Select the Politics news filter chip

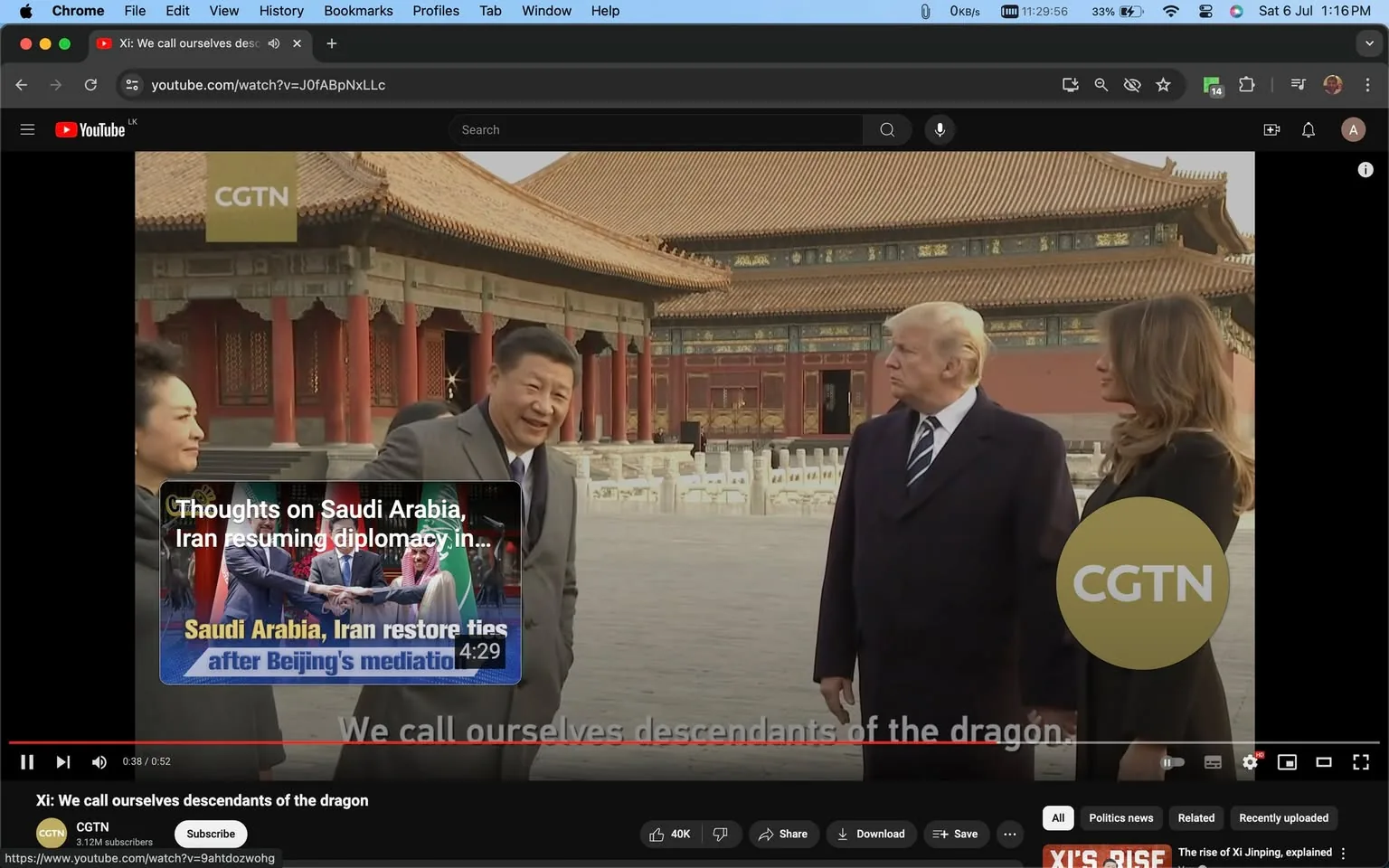(1120, 817)
